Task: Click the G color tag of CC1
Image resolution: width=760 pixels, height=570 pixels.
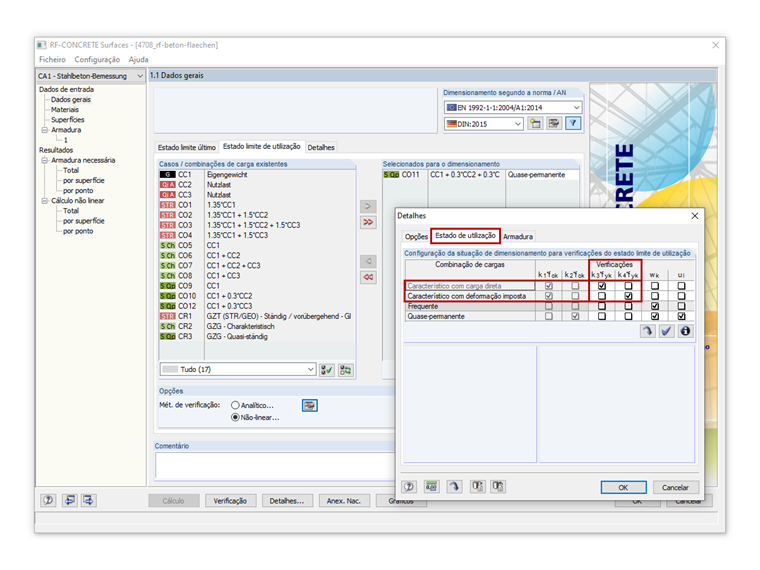Action: pos(168,174)
